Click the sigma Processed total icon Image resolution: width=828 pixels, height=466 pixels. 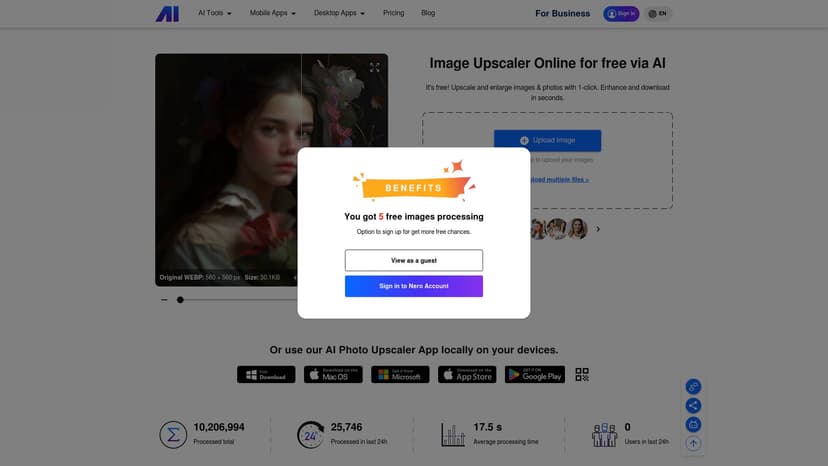(173, 435)
